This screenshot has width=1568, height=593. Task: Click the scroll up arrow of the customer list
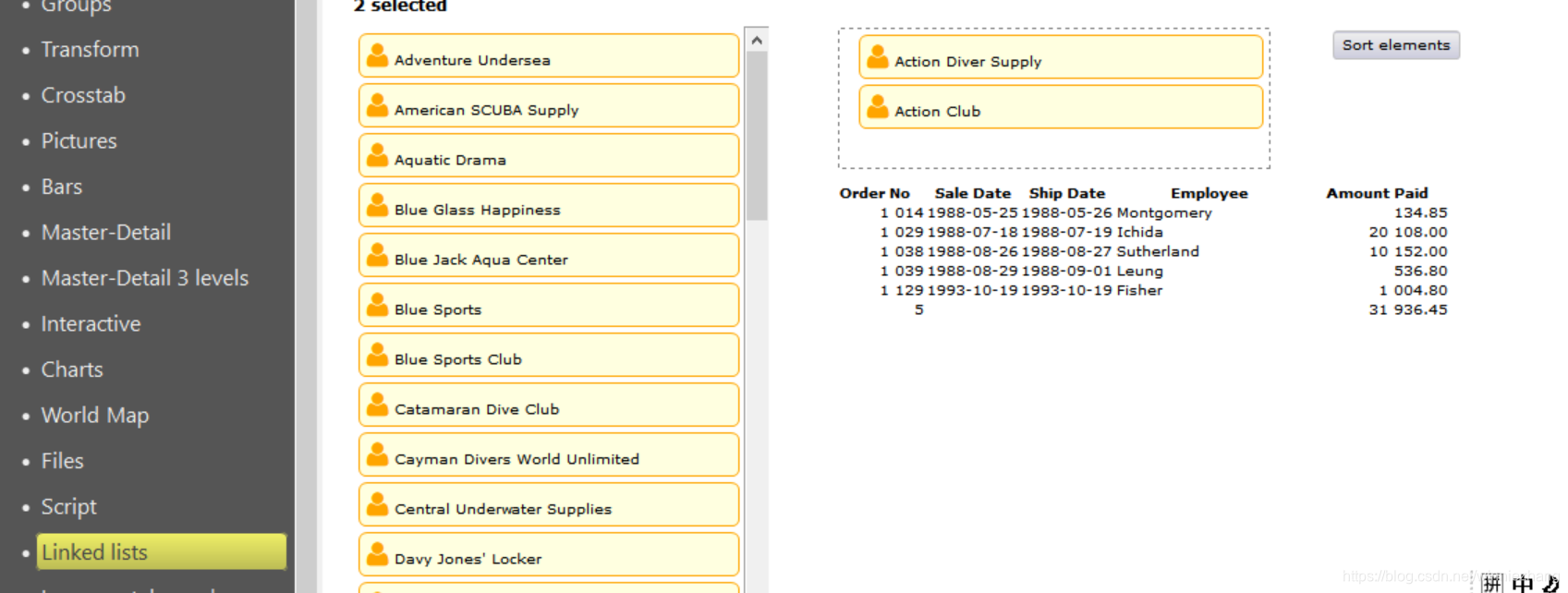757,41
